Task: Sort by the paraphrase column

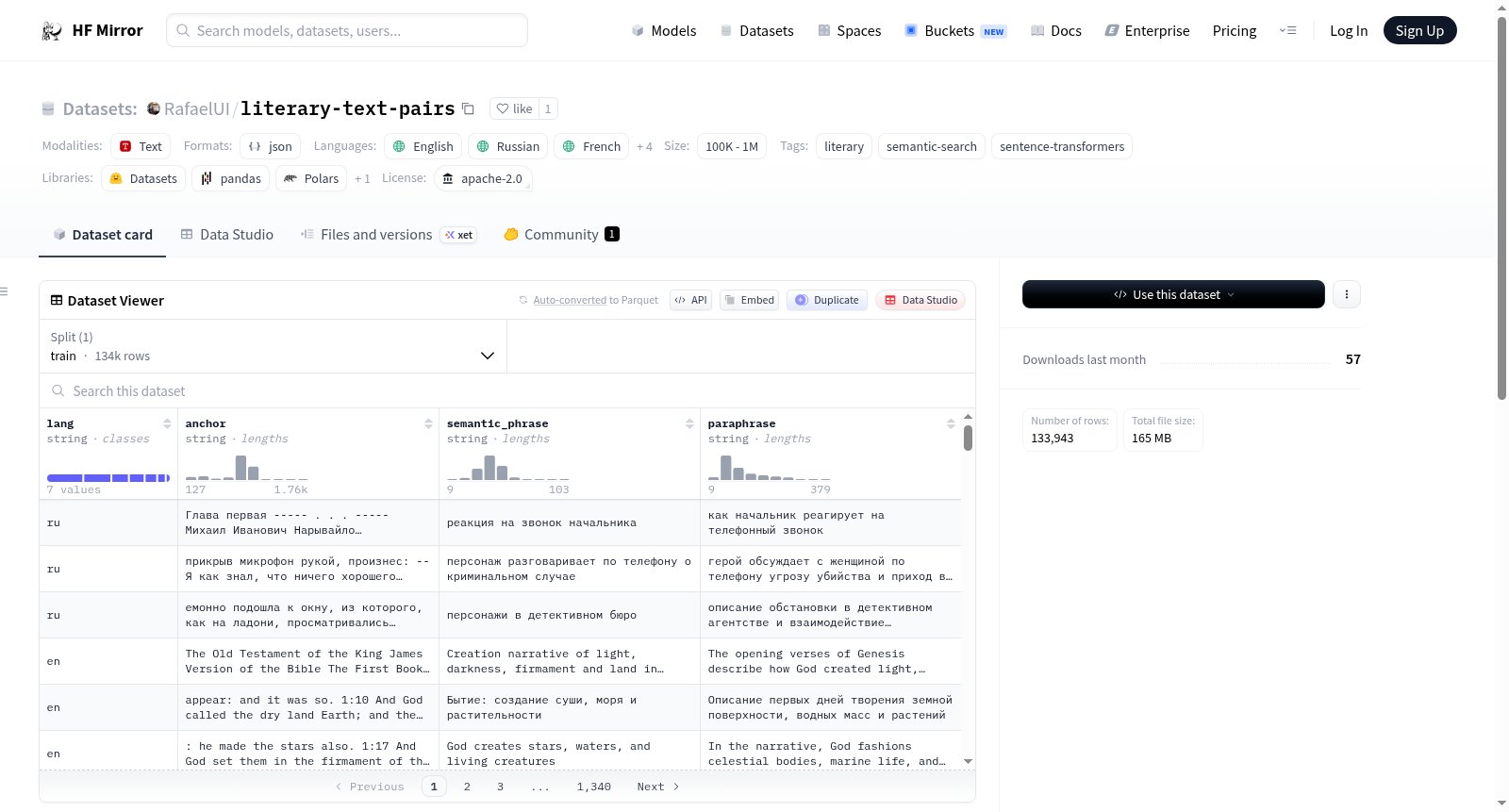Action: 951,423
